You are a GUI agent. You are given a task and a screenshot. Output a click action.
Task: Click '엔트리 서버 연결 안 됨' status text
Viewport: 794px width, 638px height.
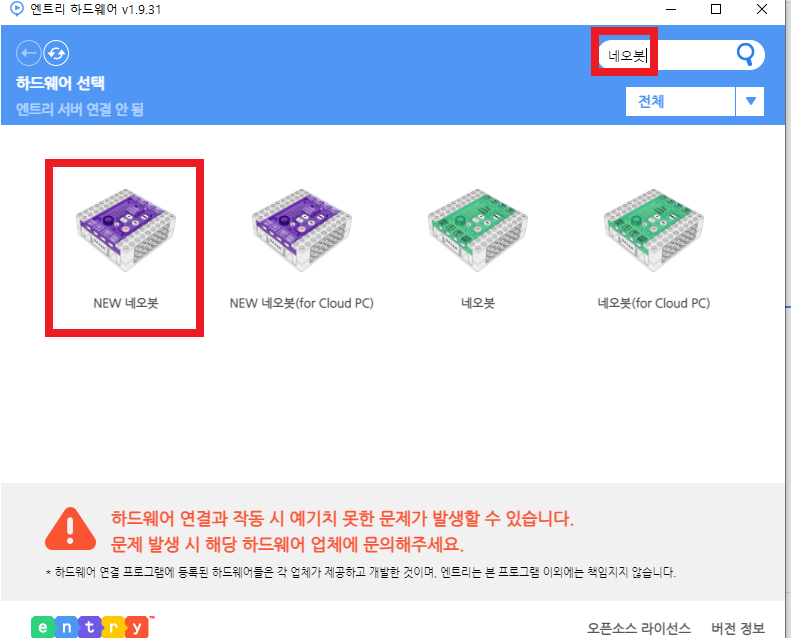[x=80, y=109]
